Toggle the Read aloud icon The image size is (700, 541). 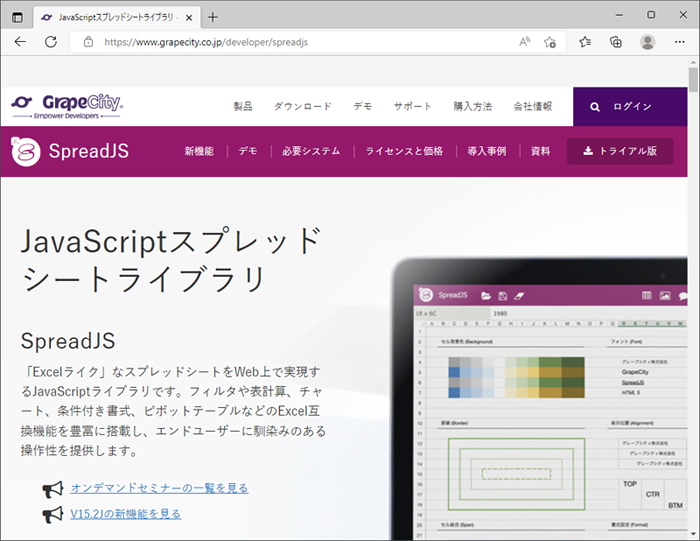[525, 42]
